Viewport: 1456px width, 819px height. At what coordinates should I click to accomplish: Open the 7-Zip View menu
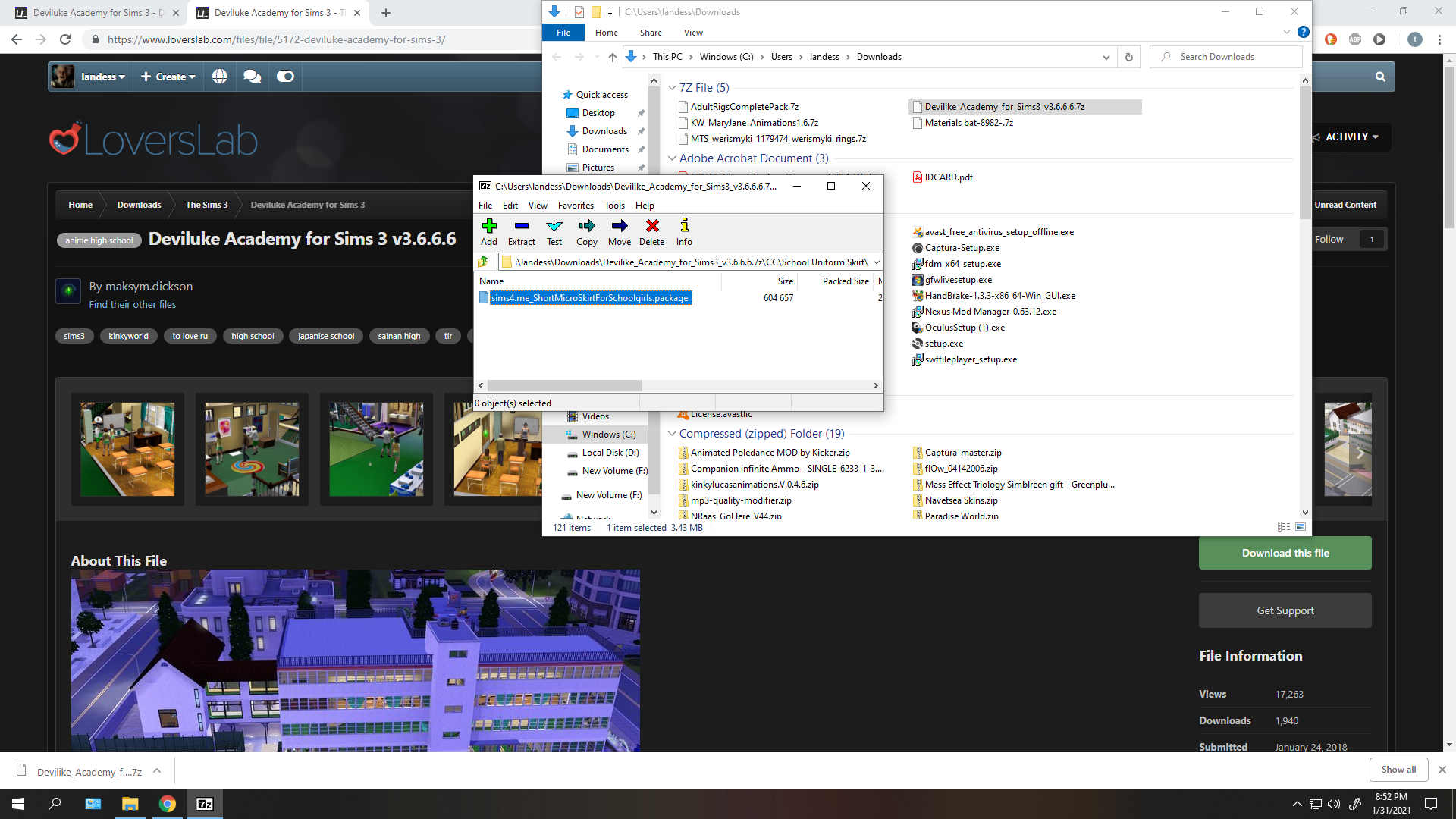click(538, 206)
